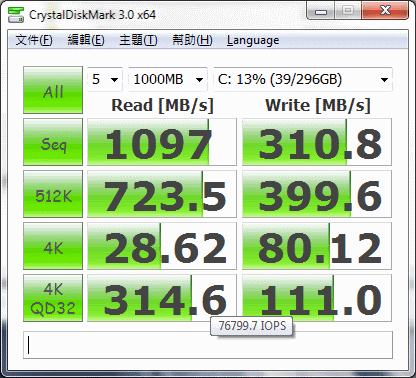Screen dimensions: 416x378
Task: Open the test count dropdown showing 5
Action: [105, 79]
